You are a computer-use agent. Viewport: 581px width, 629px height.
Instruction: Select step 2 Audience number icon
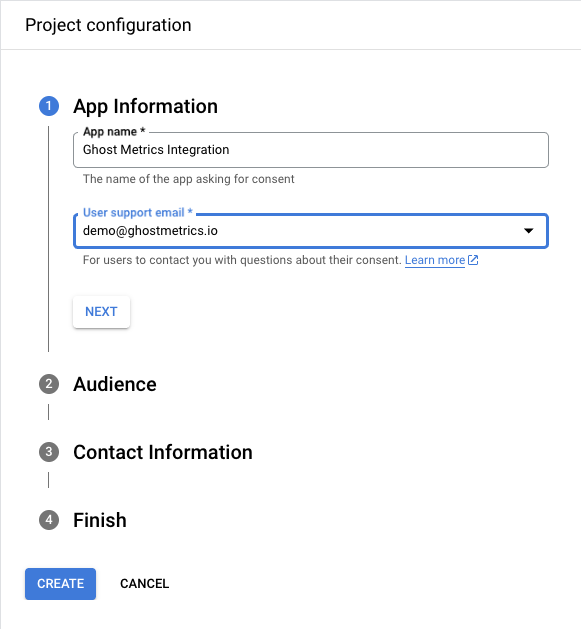(49, 384)
